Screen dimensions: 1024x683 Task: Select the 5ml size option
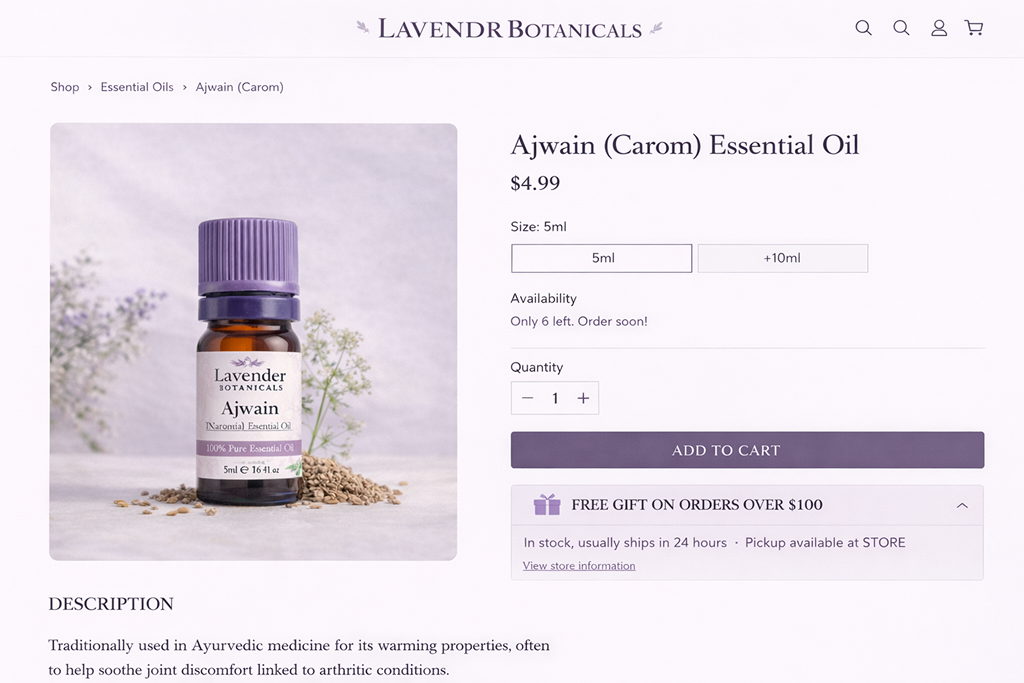[x=601, y=258]
